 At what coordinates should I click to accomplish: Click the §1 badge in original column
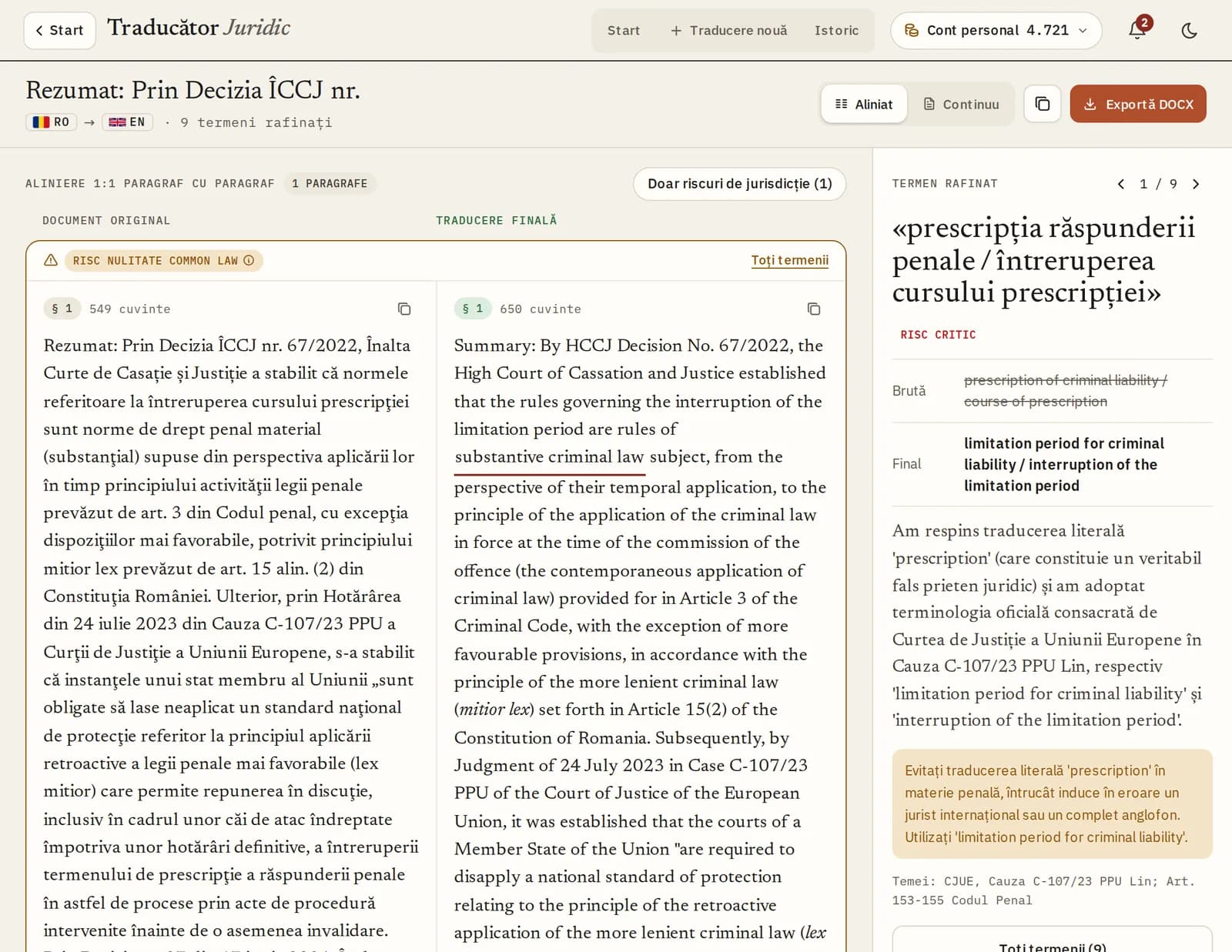coord(62,309)
